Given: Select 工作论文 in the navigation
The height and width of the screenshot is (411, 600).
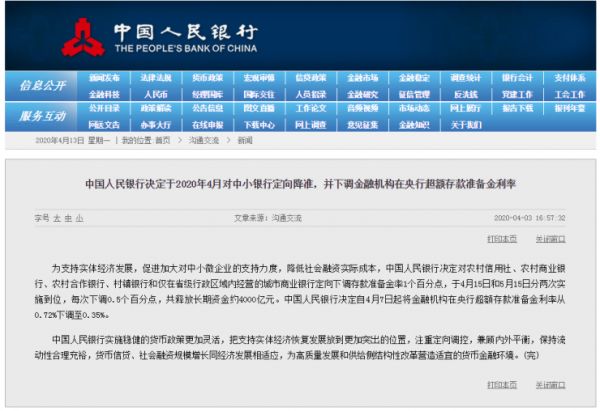Looking at the screenshot, I should [x=311, y=109].
